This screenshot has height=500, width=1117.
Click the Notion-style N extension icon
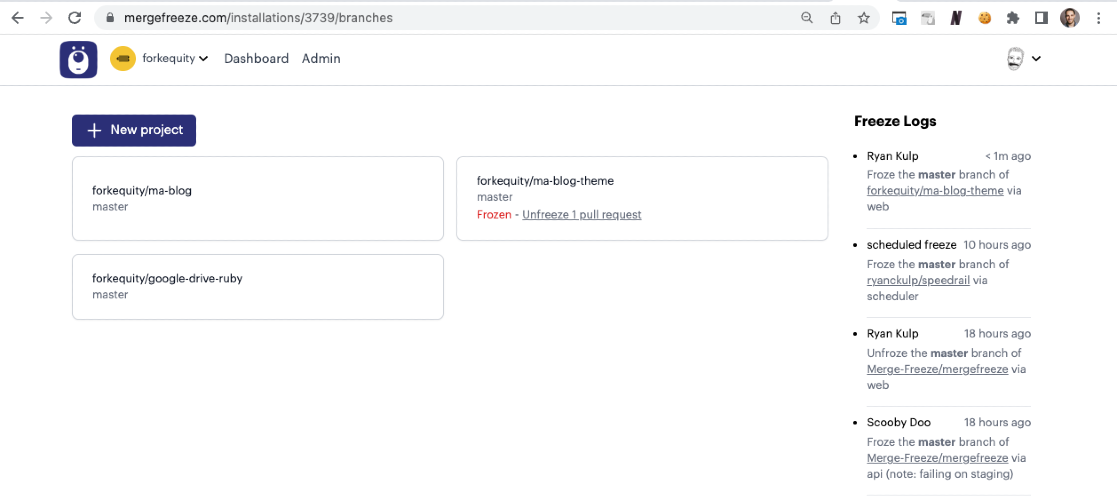[956, 19]
